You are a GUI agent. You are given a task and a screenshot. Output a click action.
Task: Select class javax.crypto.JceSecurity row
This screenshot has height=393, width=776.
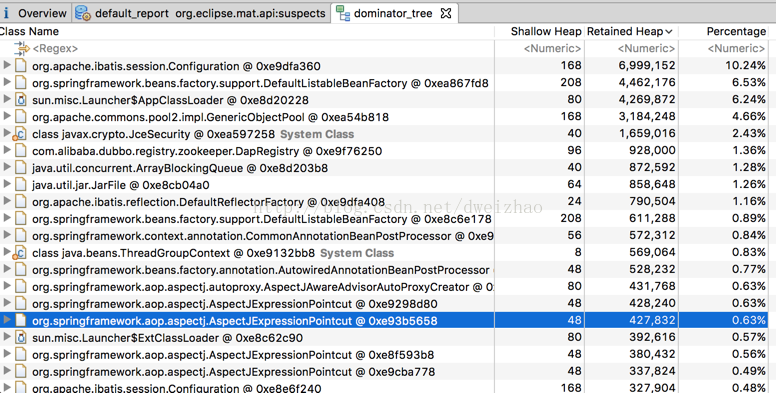[x=384, y=134]
